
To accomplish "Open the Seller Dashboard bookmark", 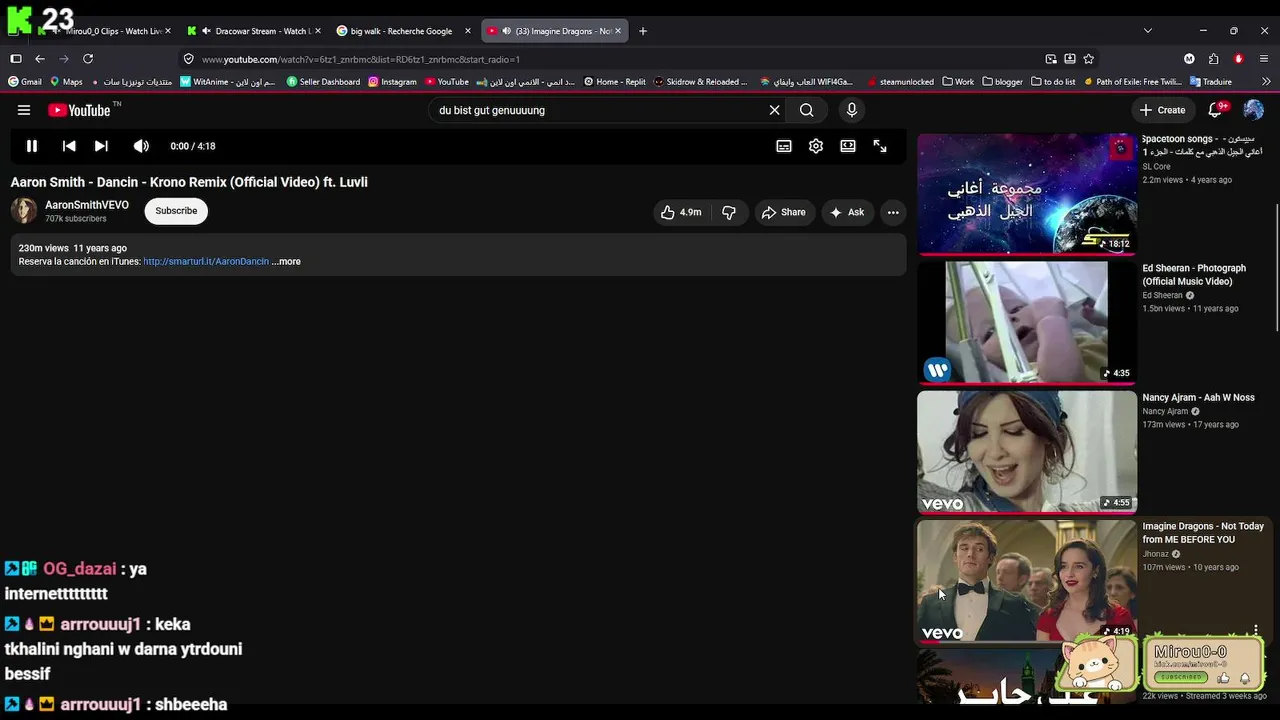I will click(x=323, y=82).
